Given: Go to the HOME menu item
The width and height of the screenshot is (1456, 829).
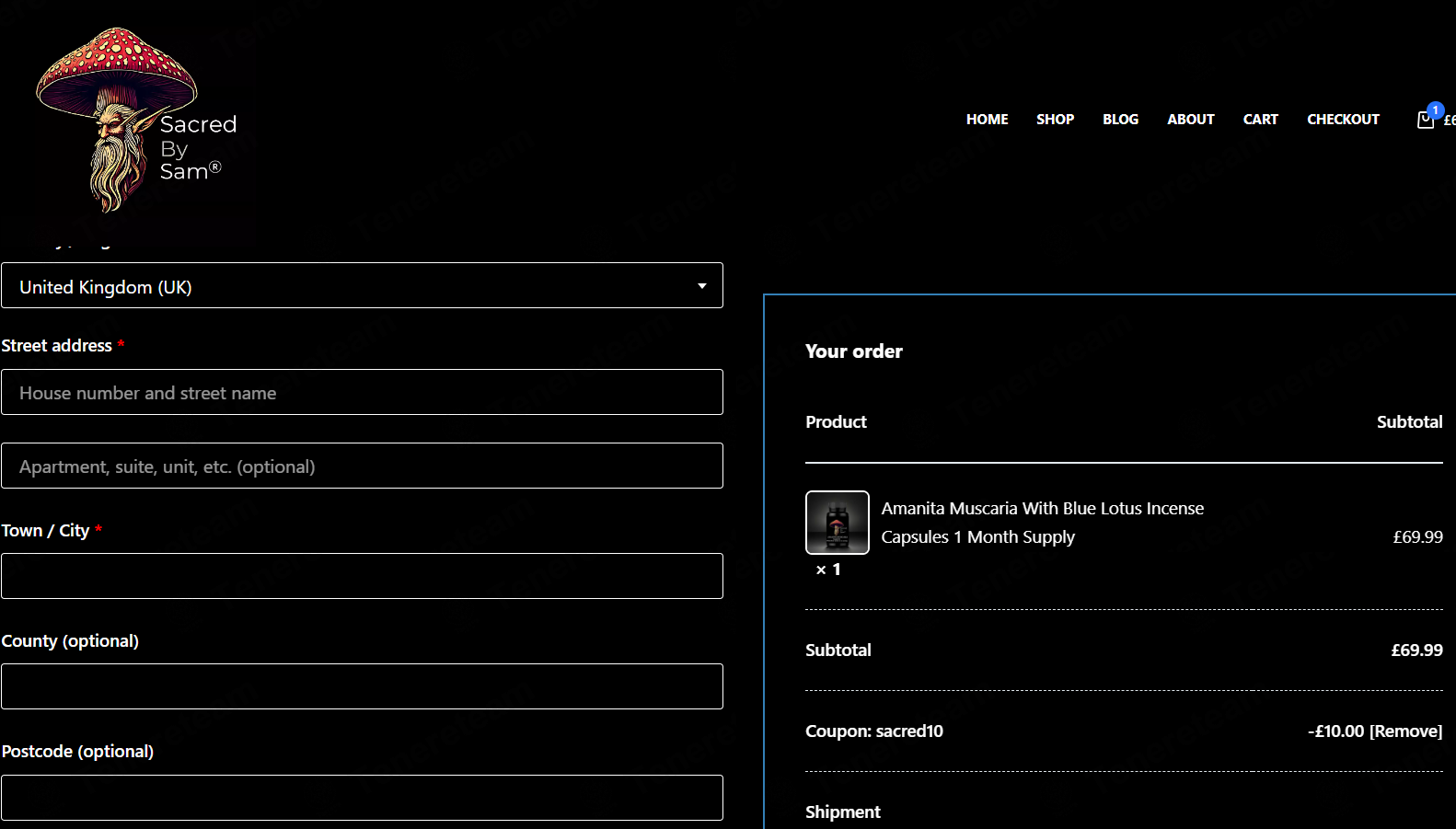Looking at the screenshot, I should 987,120.
